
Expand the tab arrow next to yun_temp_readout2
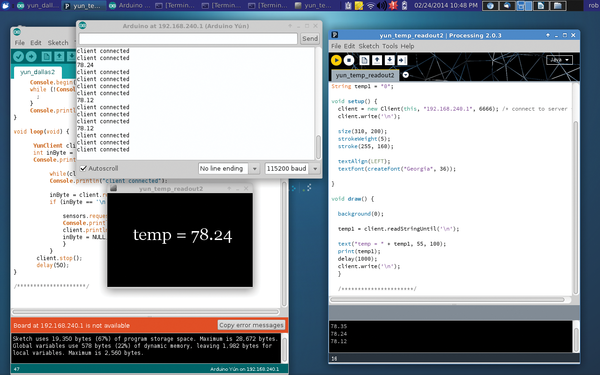pos(405,75)
